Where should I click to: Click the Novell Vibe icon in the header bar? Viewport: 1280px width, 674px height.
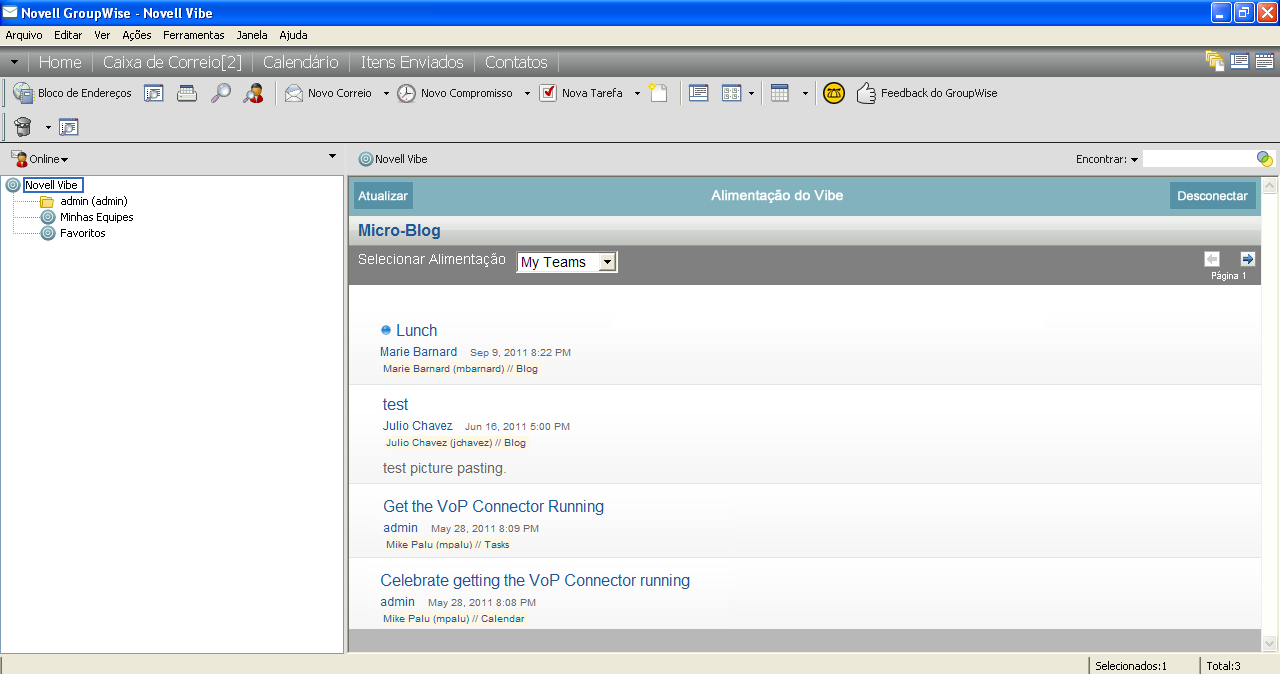tap(366, 159)
